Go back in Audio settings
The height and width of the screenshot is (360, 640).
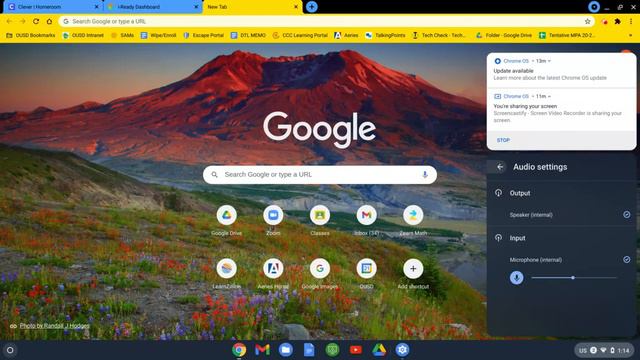[500, 167]
